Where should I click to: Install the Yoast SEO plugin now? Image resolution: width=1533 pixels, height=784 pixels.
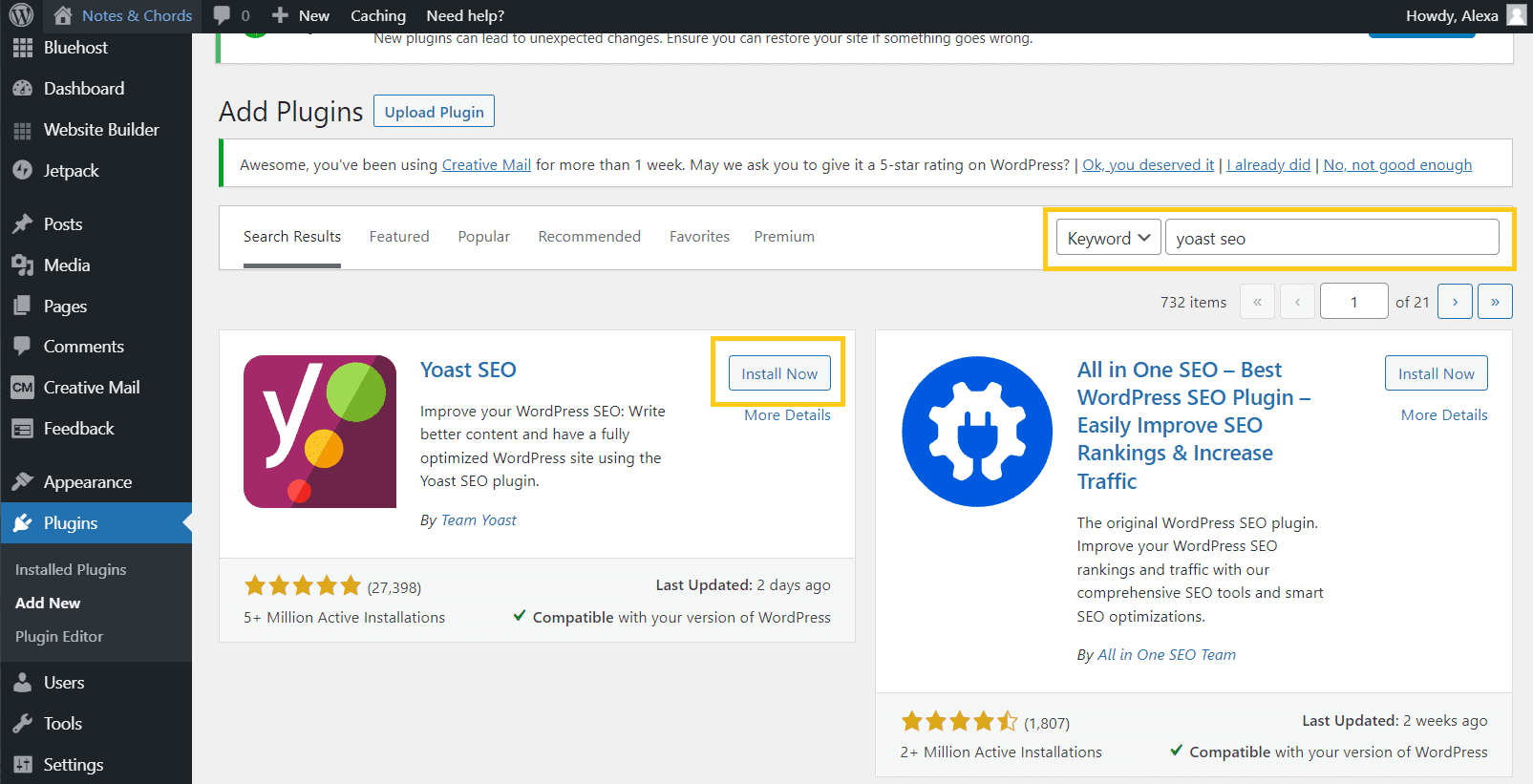pyautogui.click(x=779, y=373)
